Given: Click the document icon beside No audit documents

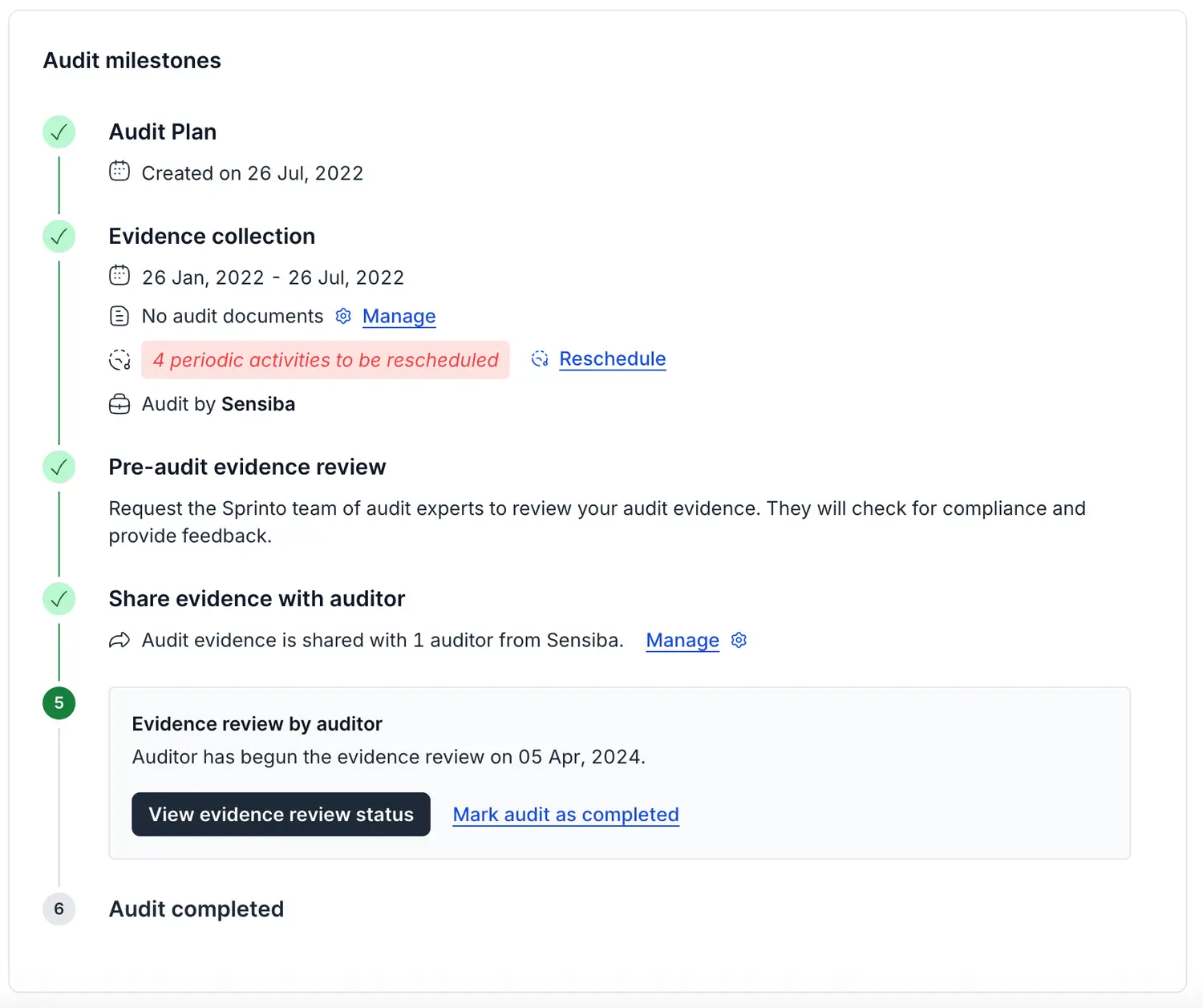Looking at the screenshot, I should [119, 316].
